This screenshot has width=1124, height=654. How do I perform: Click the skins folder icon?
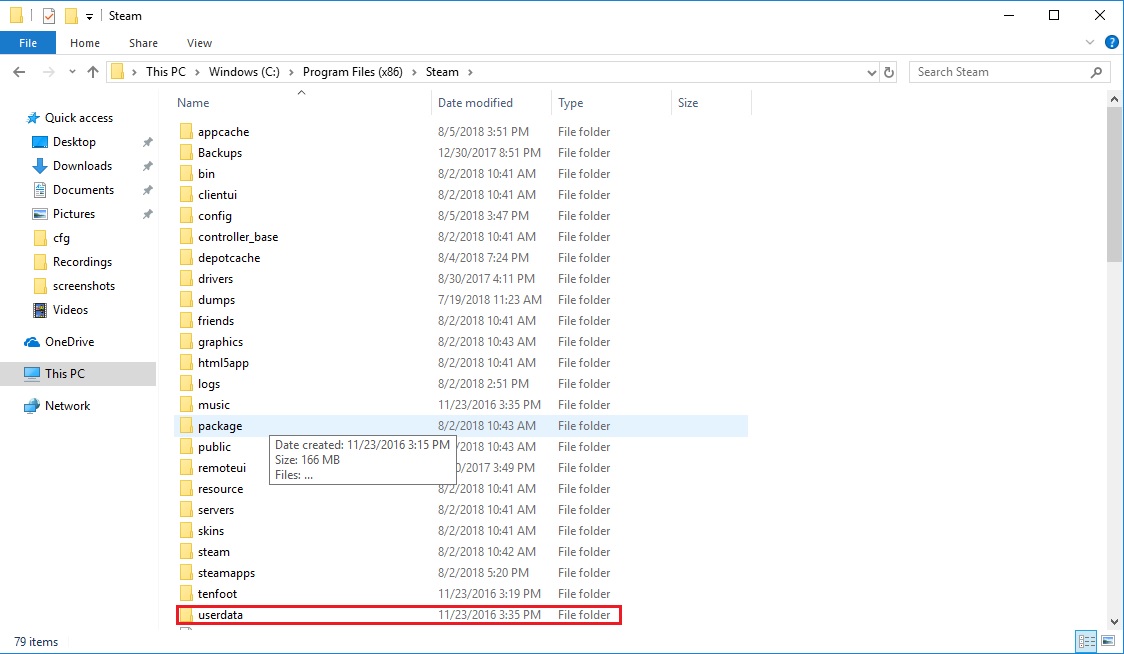click(x=186, y=531)
